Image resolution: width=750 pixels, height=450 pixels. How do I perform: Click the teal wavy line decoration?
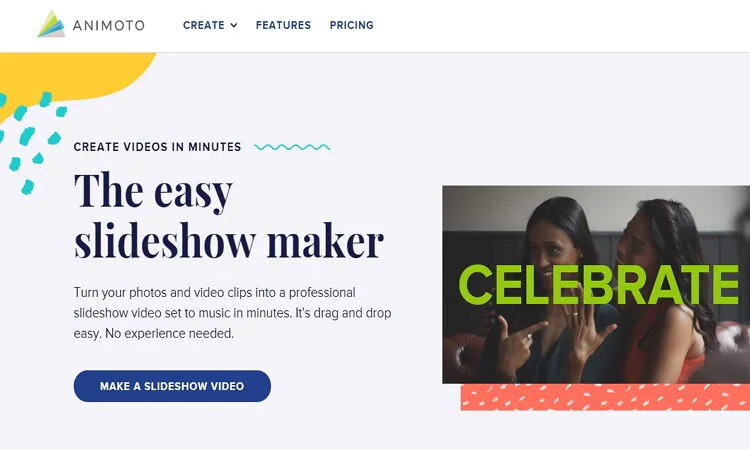click(292, 147)
